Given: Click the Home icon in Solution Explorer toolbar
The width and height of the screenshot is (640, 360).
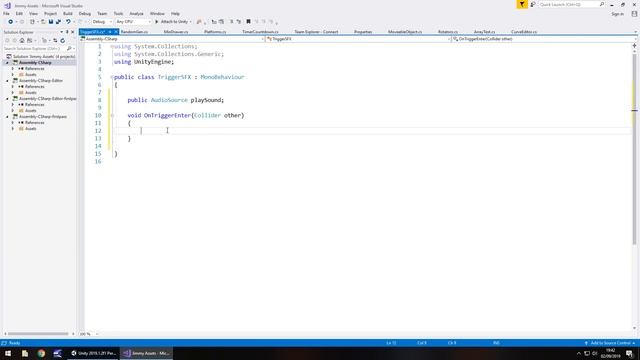Looking at the screenshot, I should tap(22, 40).
